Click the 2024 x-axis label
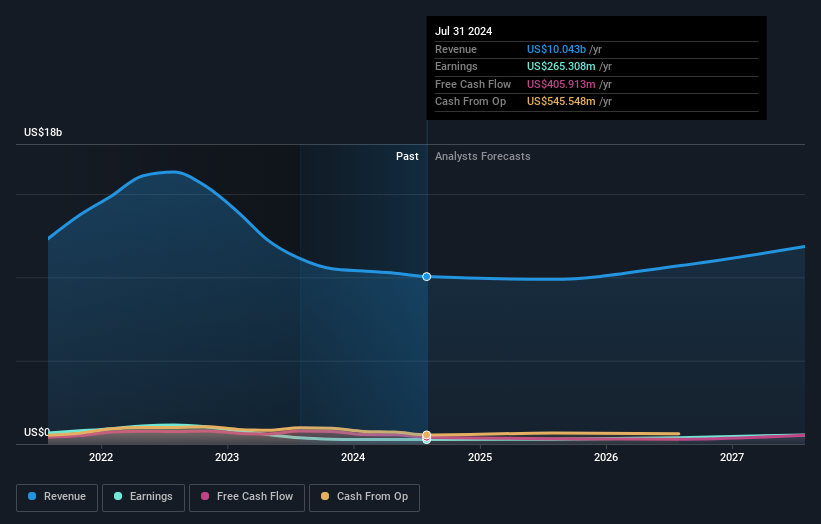The height and width of the screenshot is (524, 821). 353,457
